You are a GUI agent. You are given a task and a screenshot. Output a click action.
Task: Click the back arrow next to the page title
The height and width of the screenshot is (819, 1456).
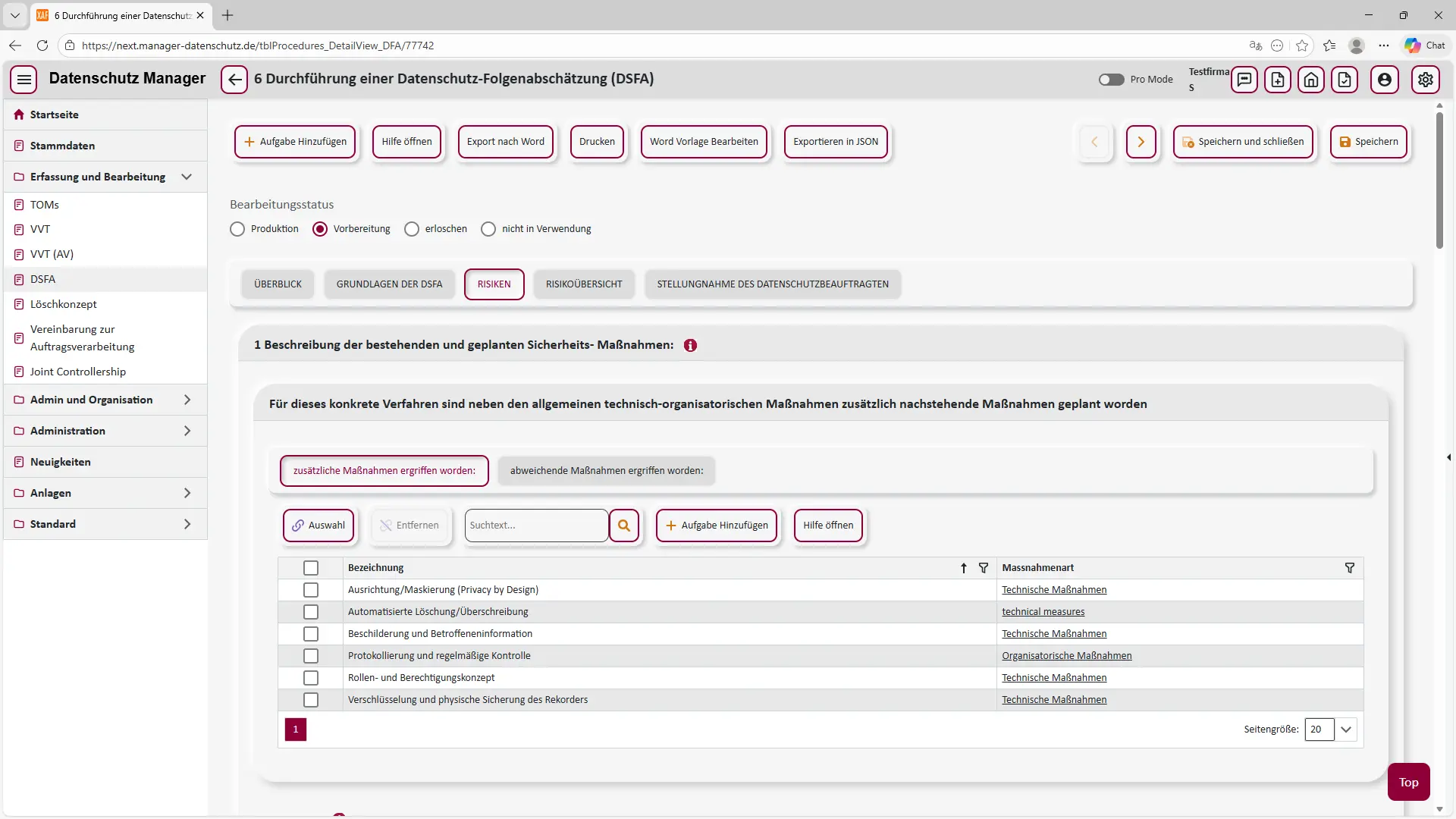[234, 79]
